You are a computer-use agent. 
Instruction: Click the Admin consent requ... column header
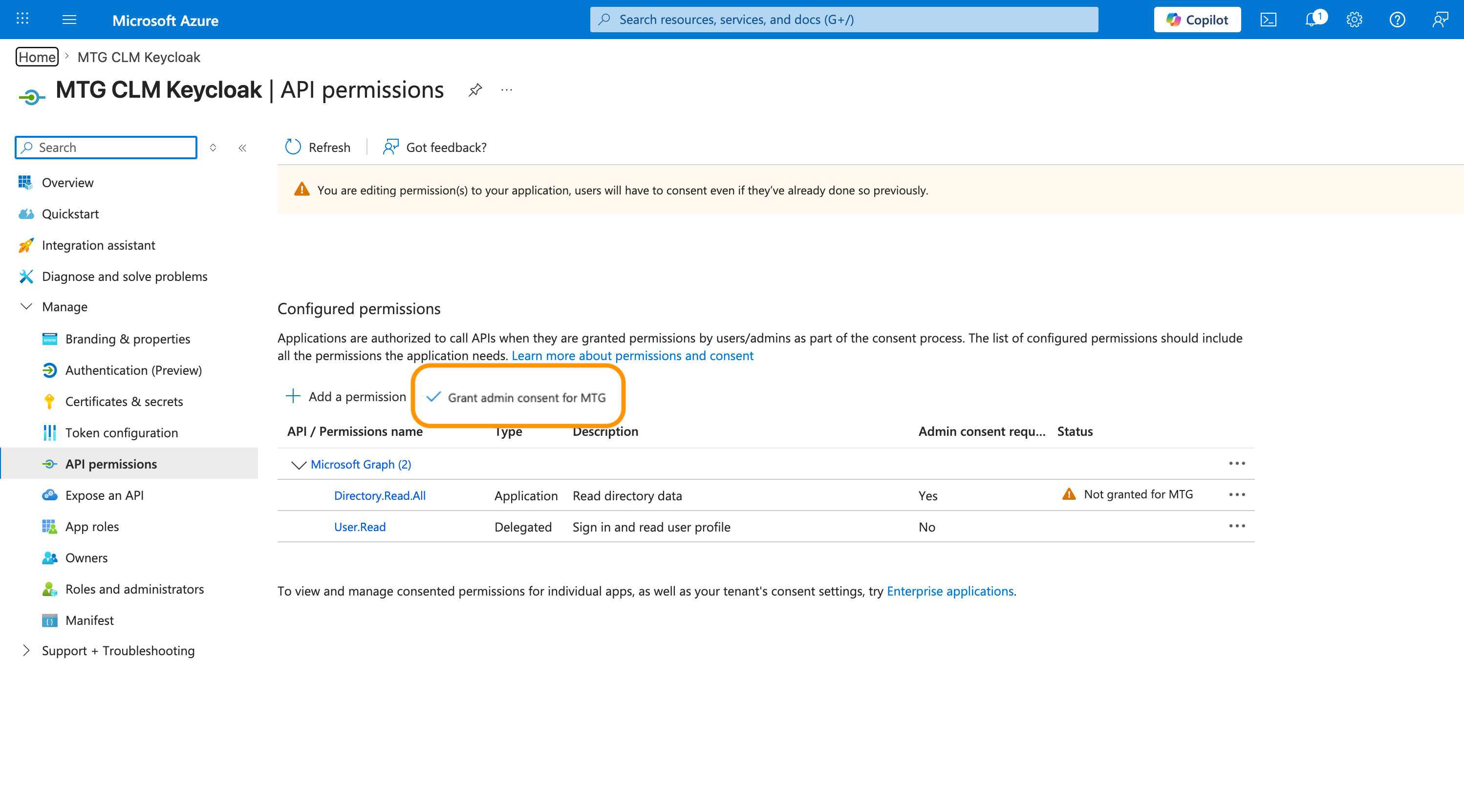click(x=982, y=431)
